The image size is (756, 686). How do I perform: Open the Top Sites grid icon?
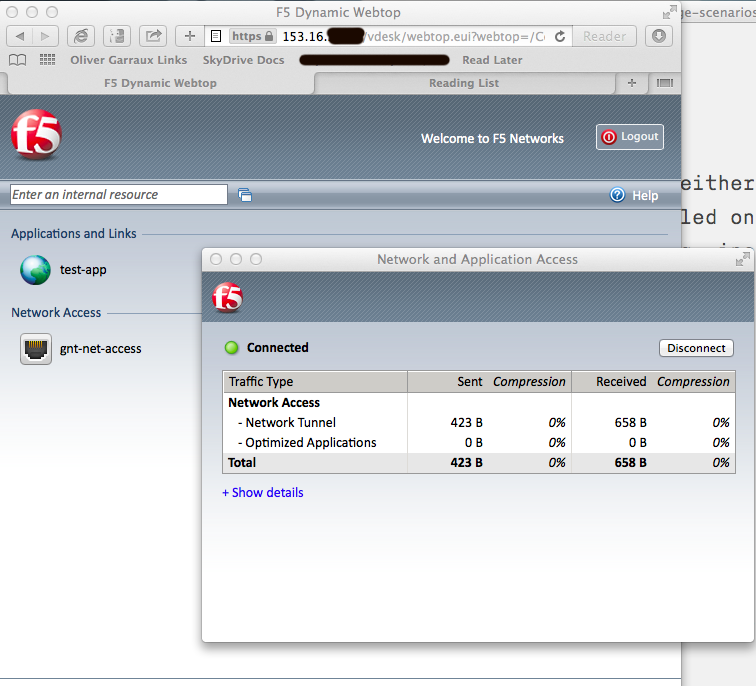tap(47, 59)
